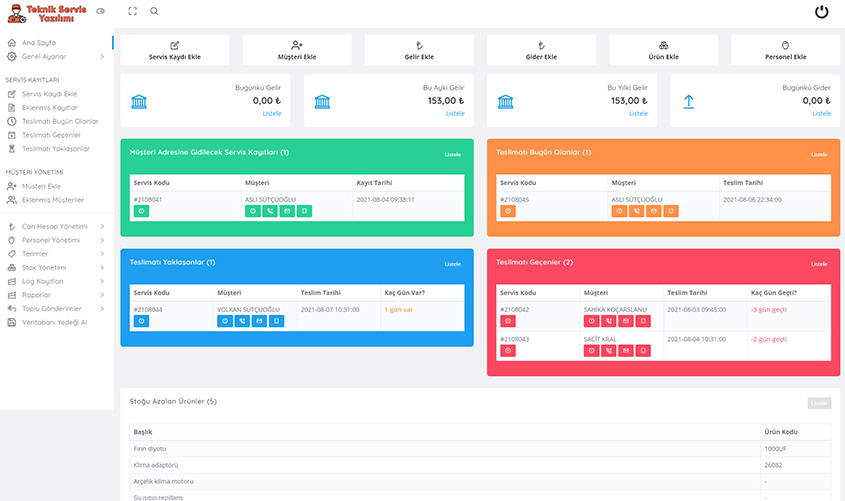Viewport: 845px width, 501px height.
Task: Click orange phone icon for ASLI SÜTÇÜOĞLU
Action: (636, 211)
